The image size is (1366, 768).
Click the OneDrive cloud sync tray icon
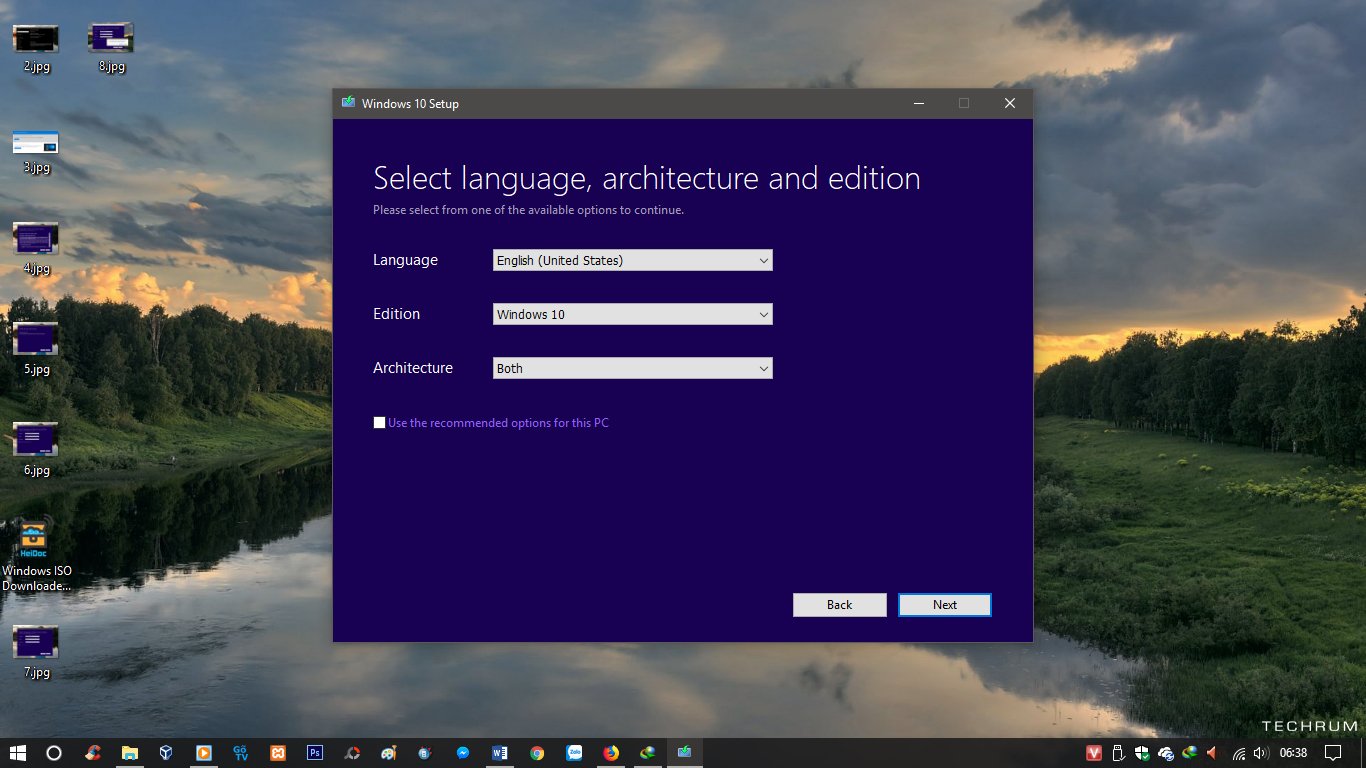1166,753
